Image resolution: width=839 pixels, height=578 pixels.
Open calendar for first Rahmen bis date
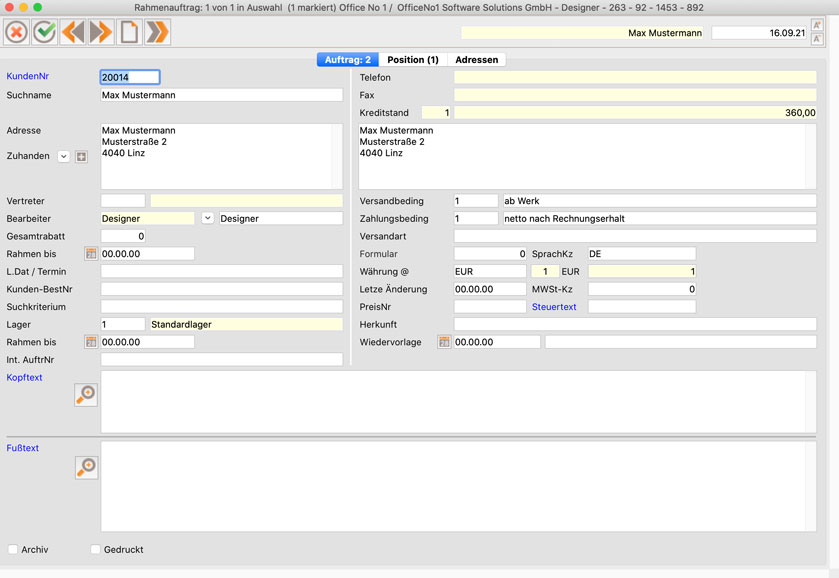(x=91, y=254)
